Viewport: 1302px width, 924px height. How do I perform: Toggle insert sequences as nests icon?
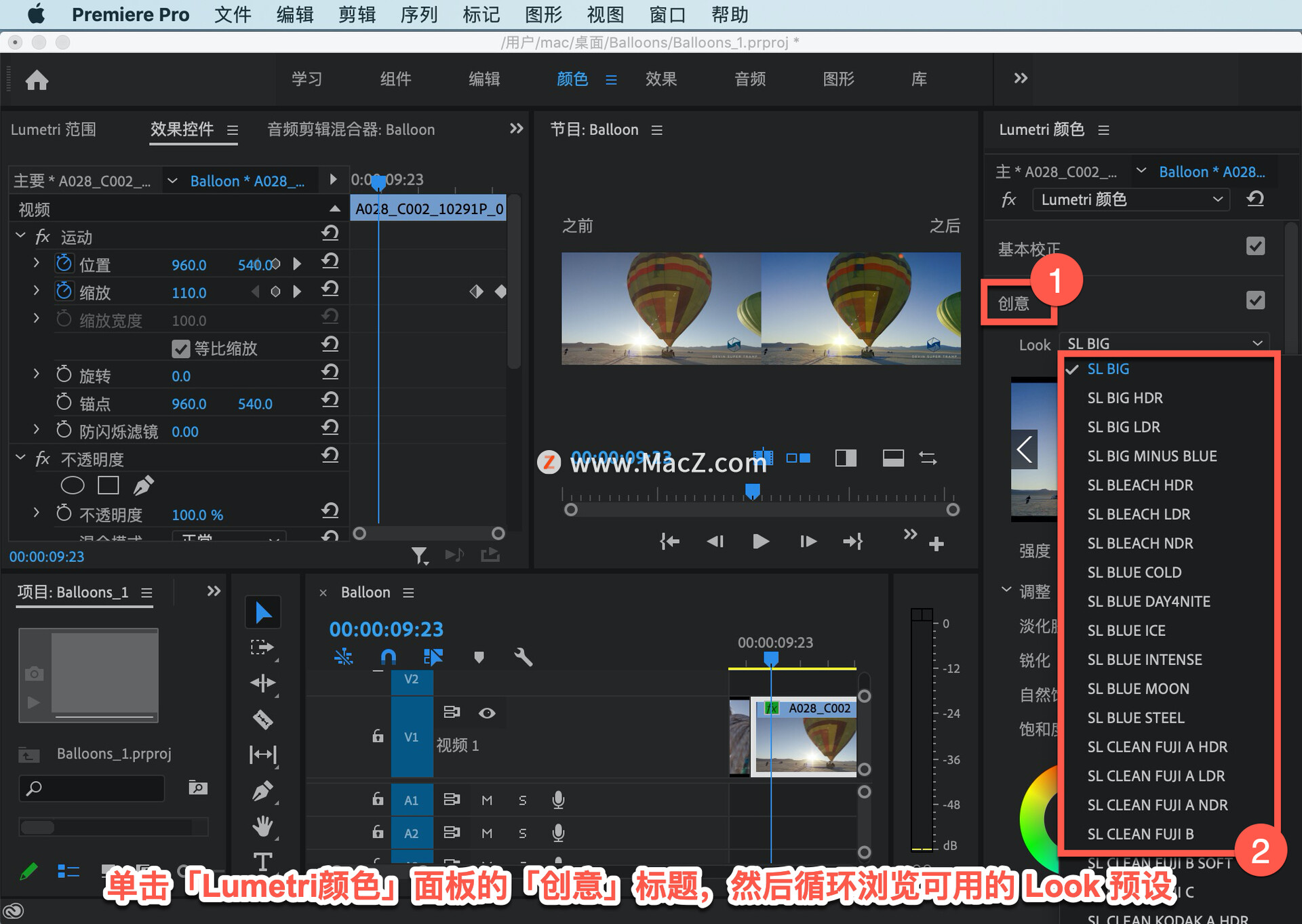pos(344,656)
